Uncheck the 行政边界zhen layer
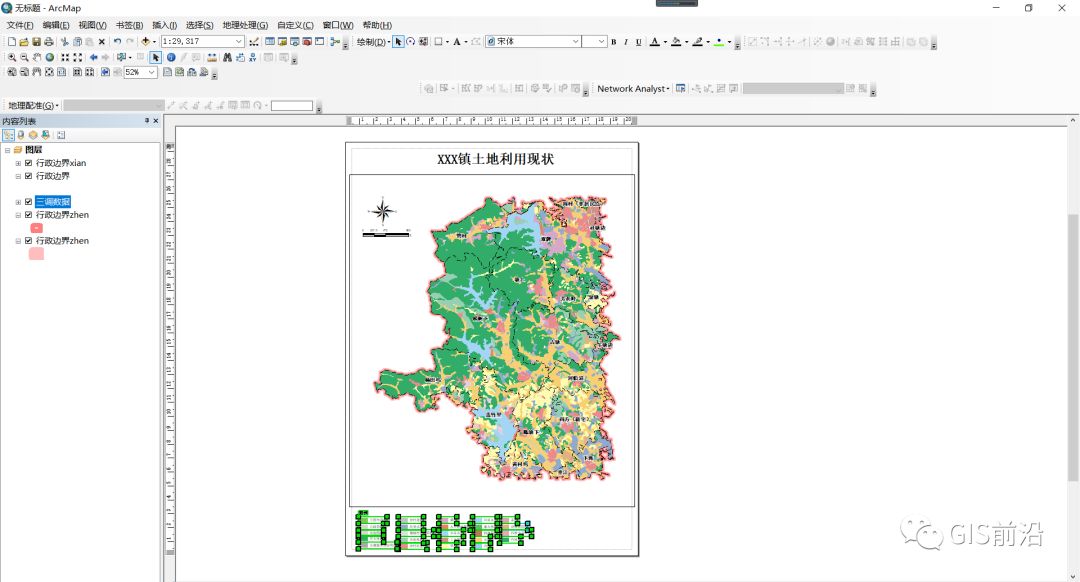The image size is (1080, 582). [28, 215]
